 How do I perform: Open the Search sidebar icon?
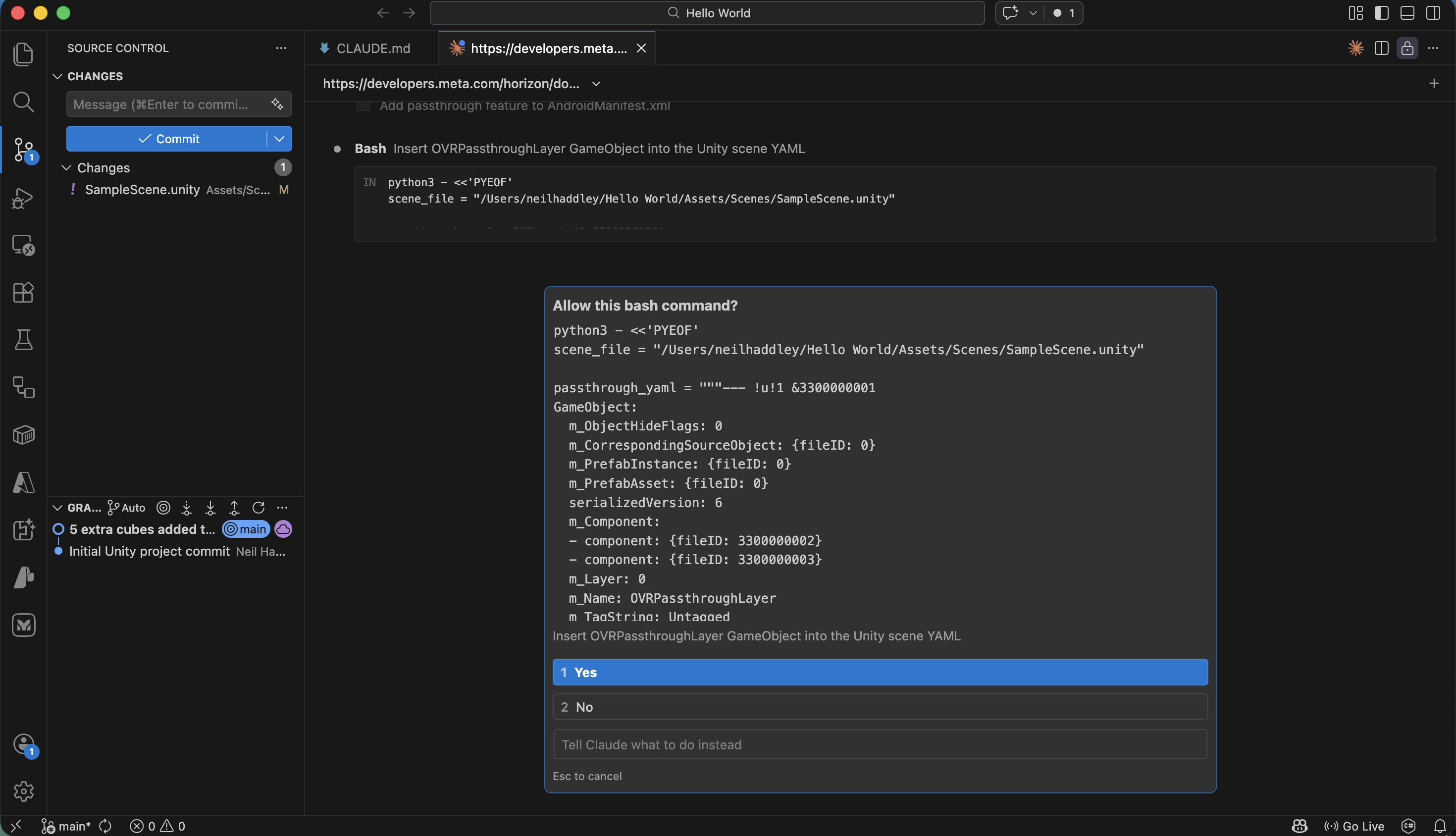coord(24,102)
